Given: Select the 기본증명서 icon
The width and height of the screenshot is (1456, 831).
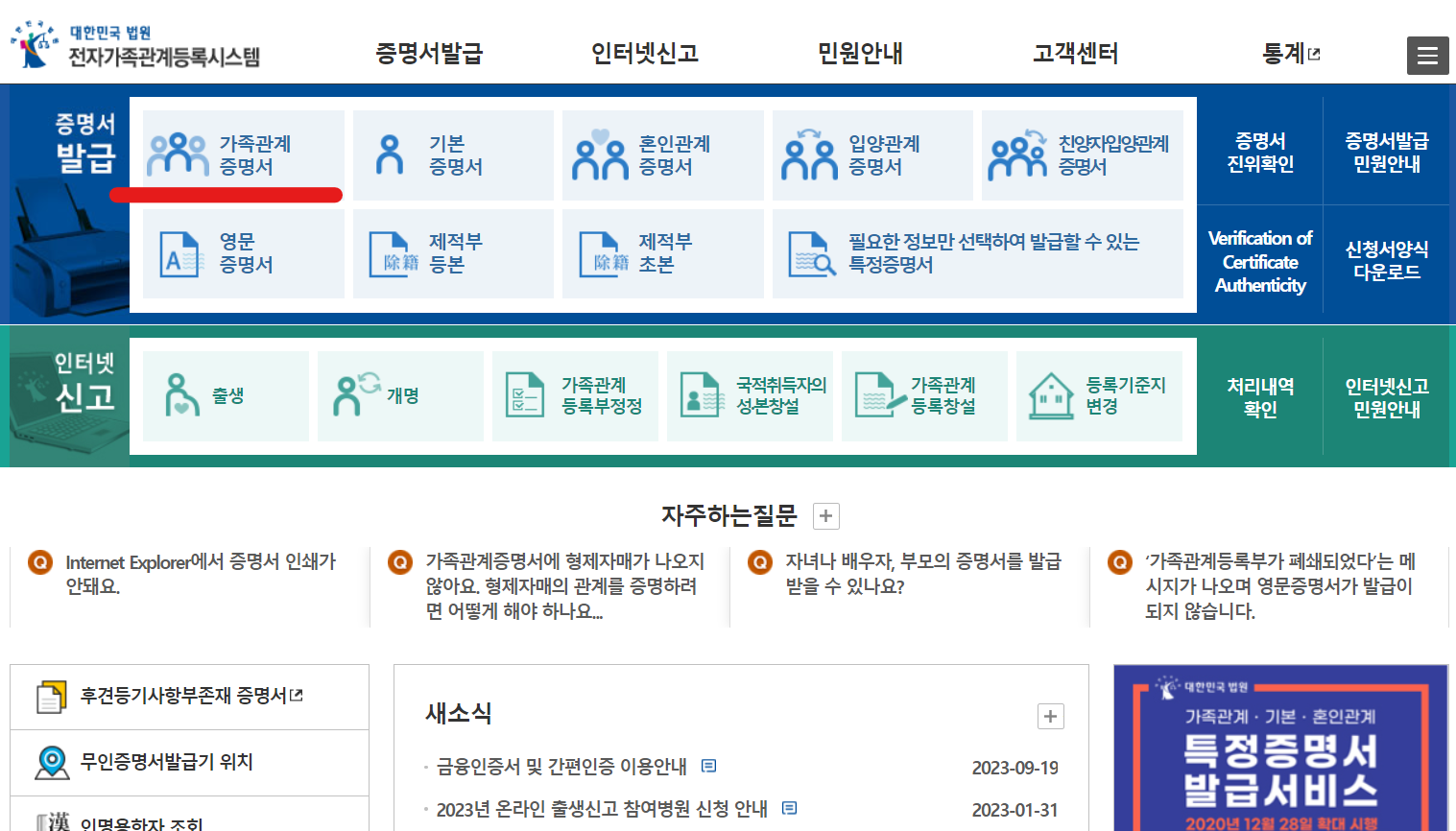Looking at the screenshot, I should (x=453, y=154).
